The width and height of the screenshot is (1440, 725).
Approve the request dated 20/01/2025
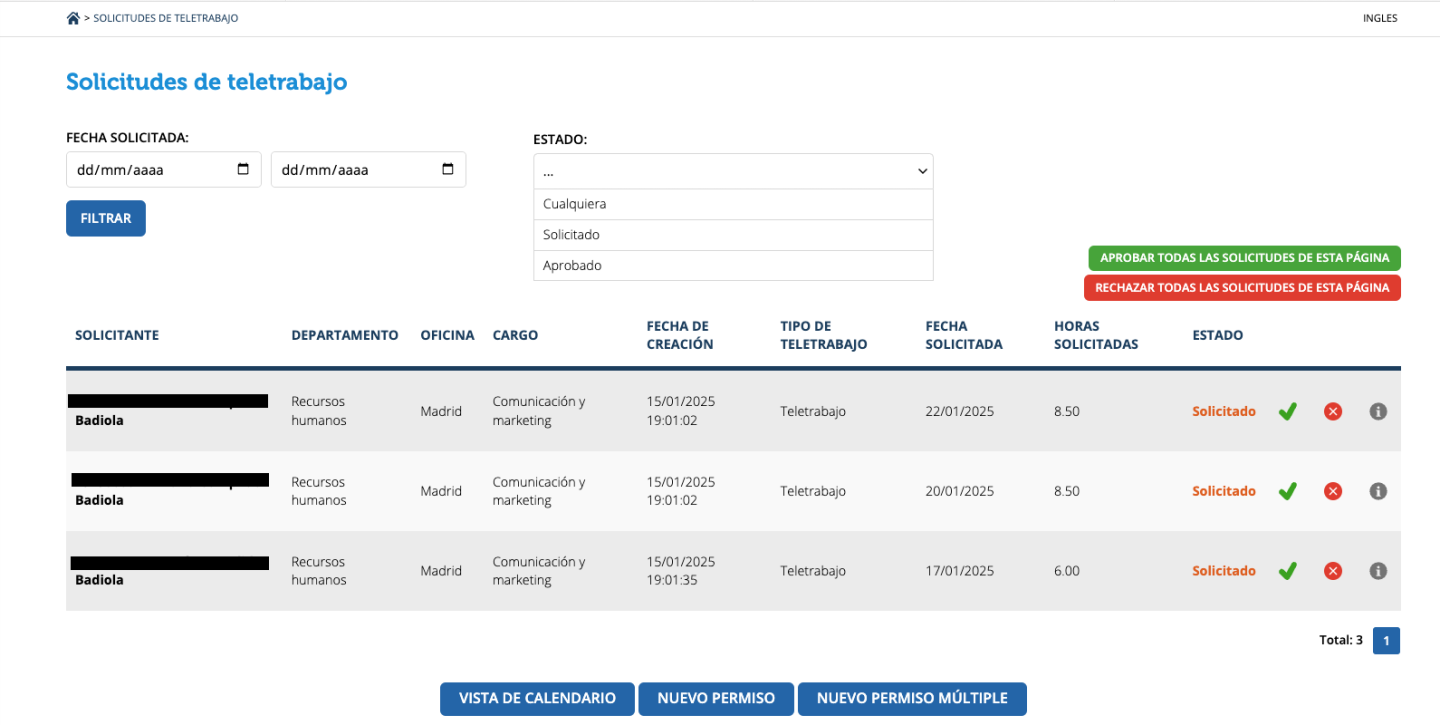pyautogui.click(x=1287, y=491)
